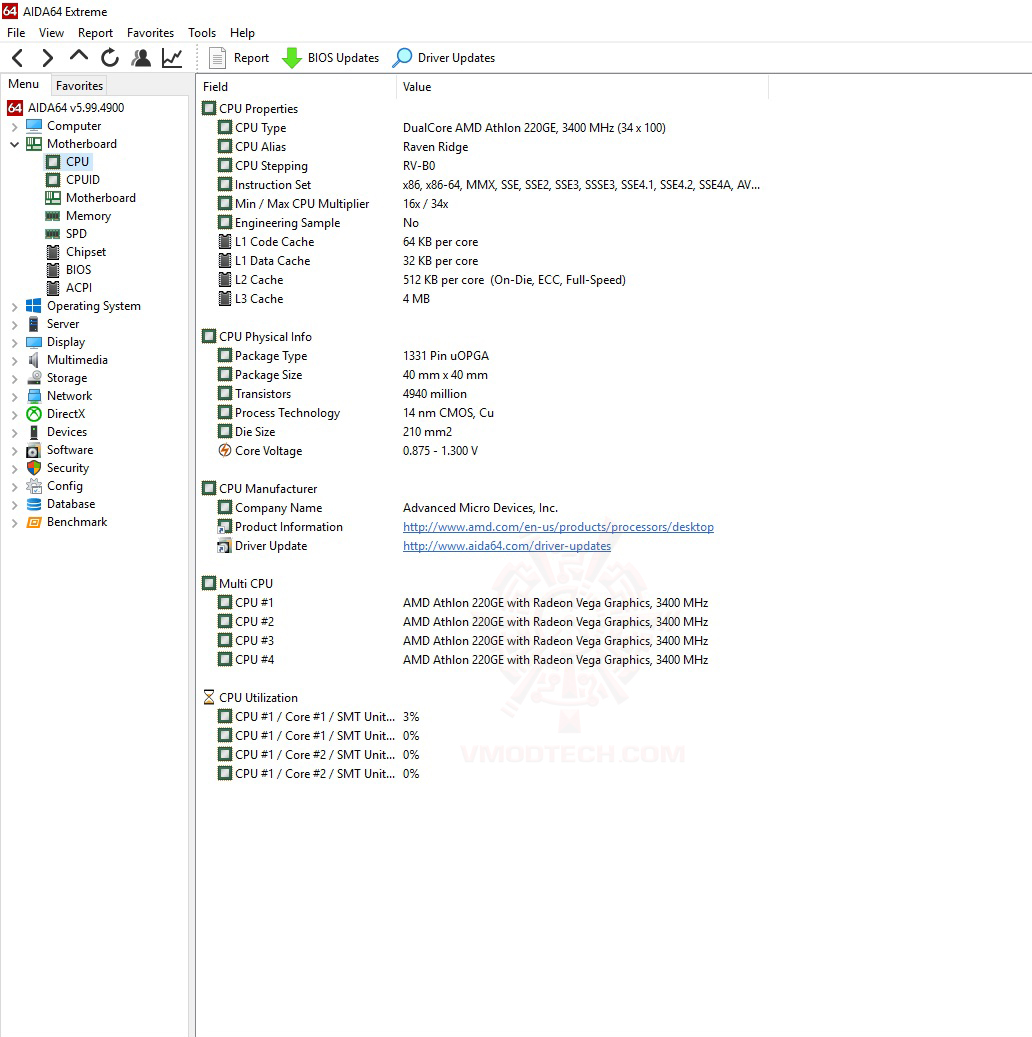Click the Driver Updates toolbar label

point(456,58)
